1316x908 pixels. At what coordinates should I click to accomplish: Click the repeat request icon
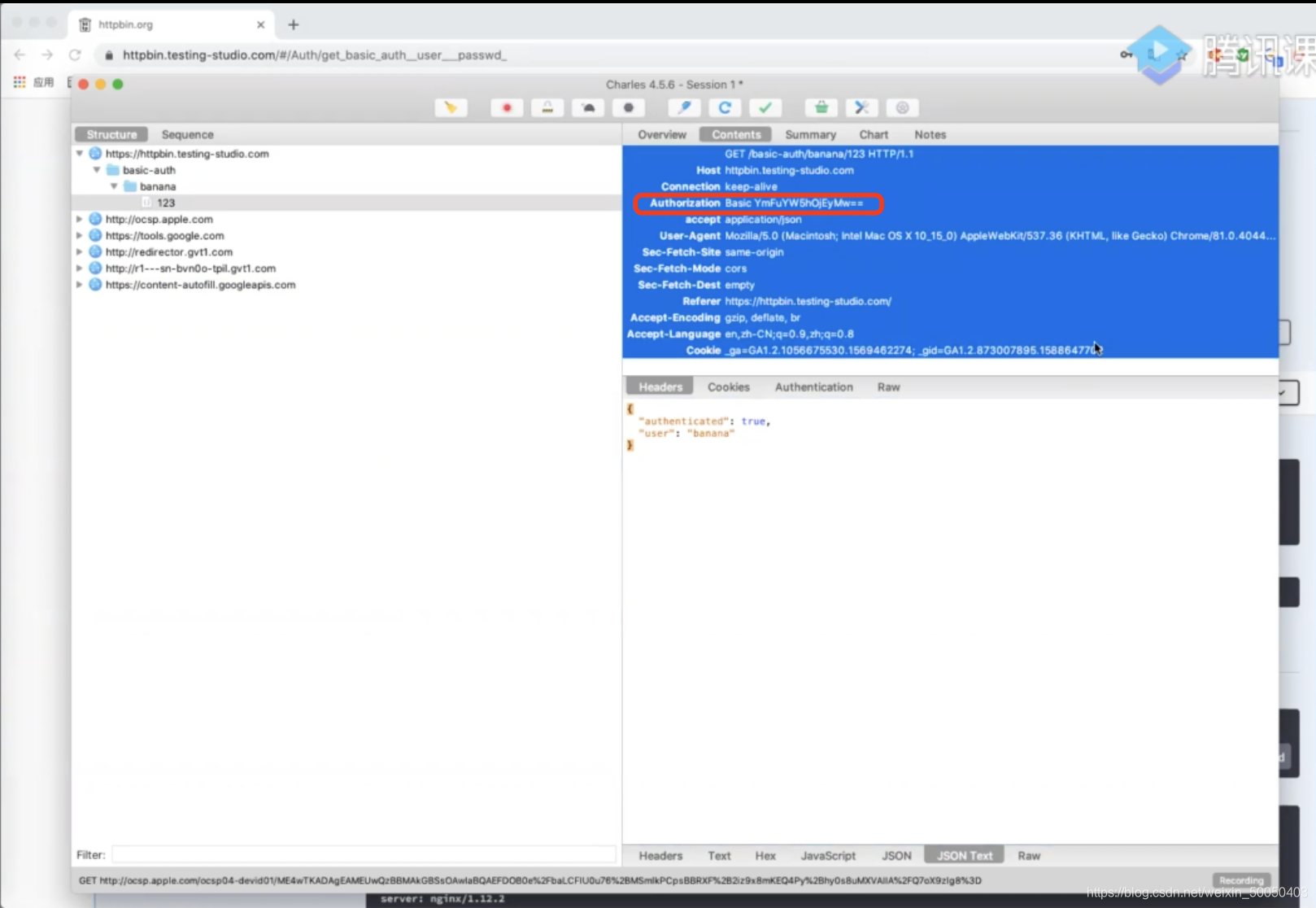point(725,107)
